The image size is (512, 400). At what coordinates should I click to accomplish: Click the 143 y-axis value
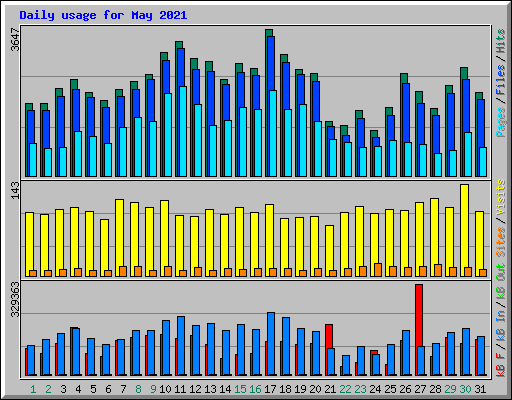point(15,190)
